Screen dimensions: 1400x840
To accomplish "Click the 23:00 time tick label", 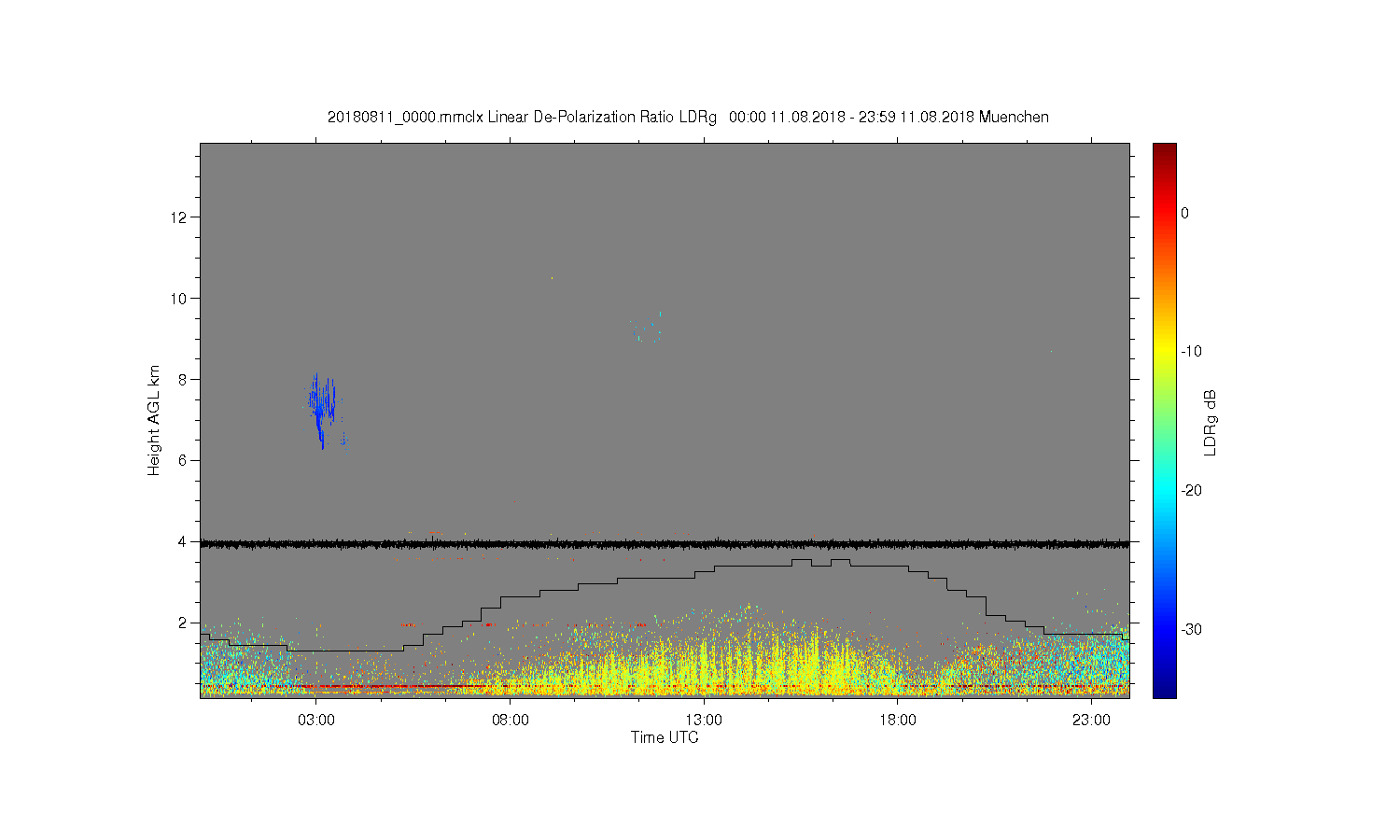I will [1091, 721].
